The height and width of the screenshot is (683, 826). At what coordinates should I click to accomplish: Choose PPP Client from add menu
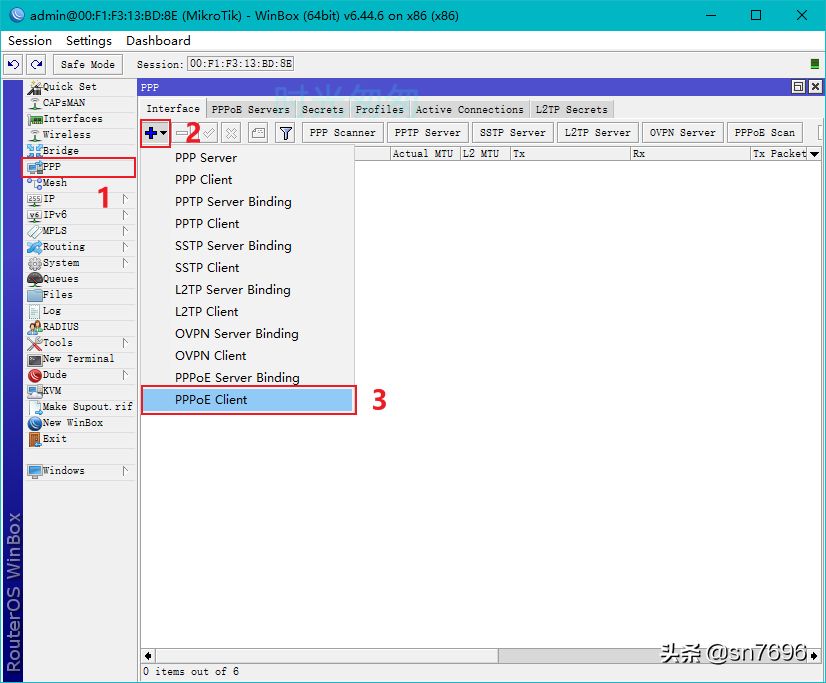click(x=248, y=180)
